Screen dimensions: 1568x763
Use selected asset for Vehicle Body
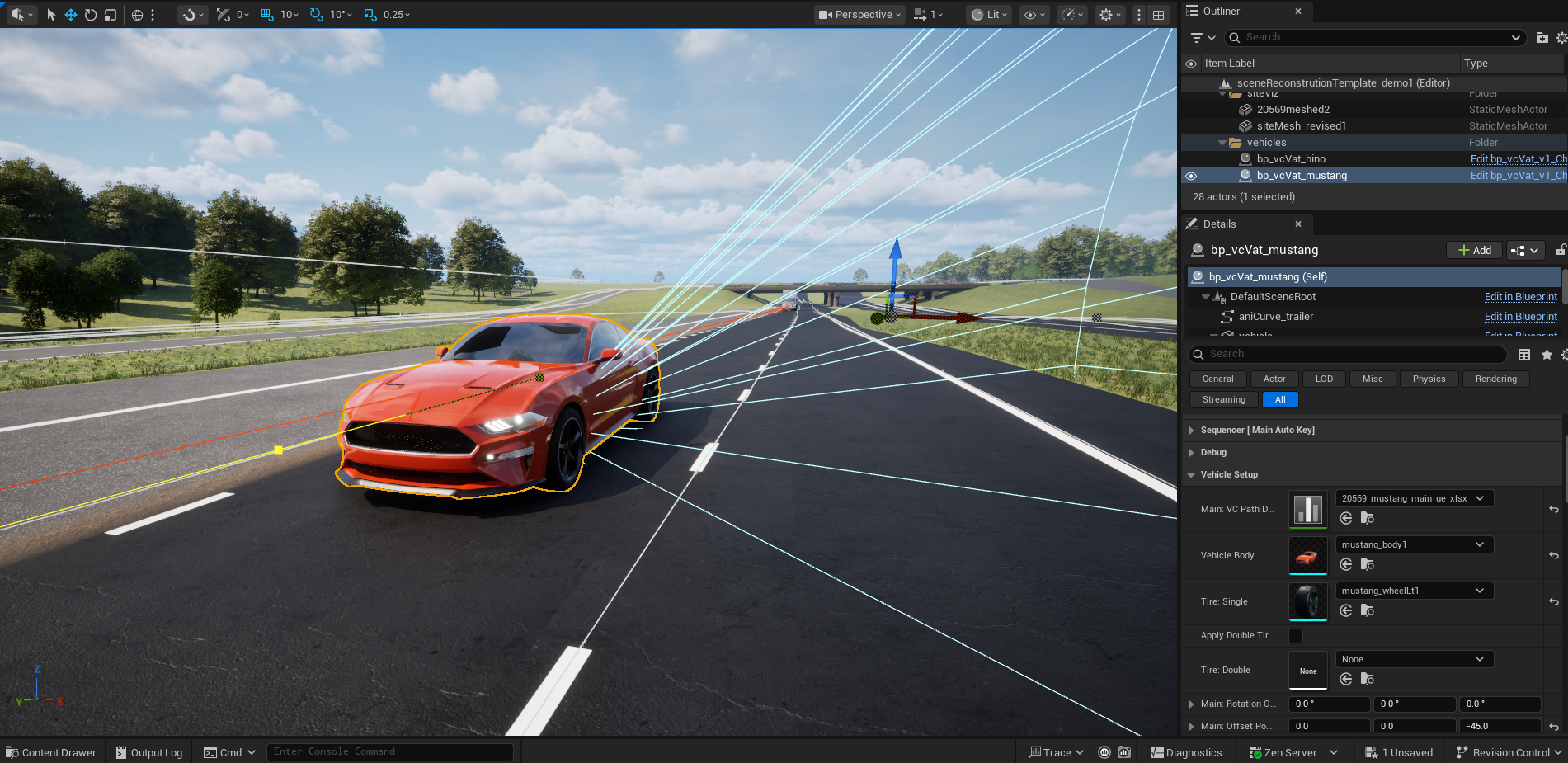click(x=1346, y=565)
